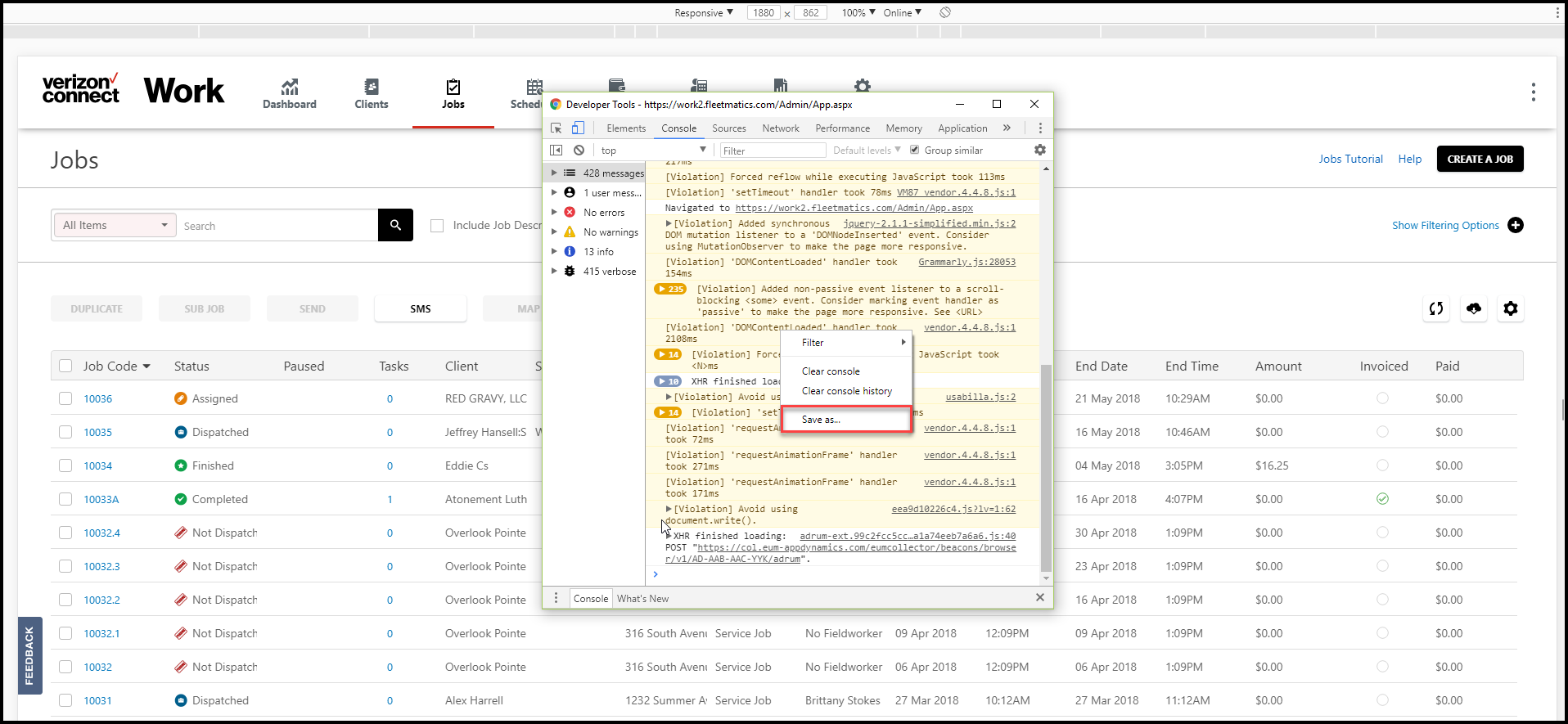Open the 100% zoom dropdown
This screenshot has width=1568, height=724.
858,12
